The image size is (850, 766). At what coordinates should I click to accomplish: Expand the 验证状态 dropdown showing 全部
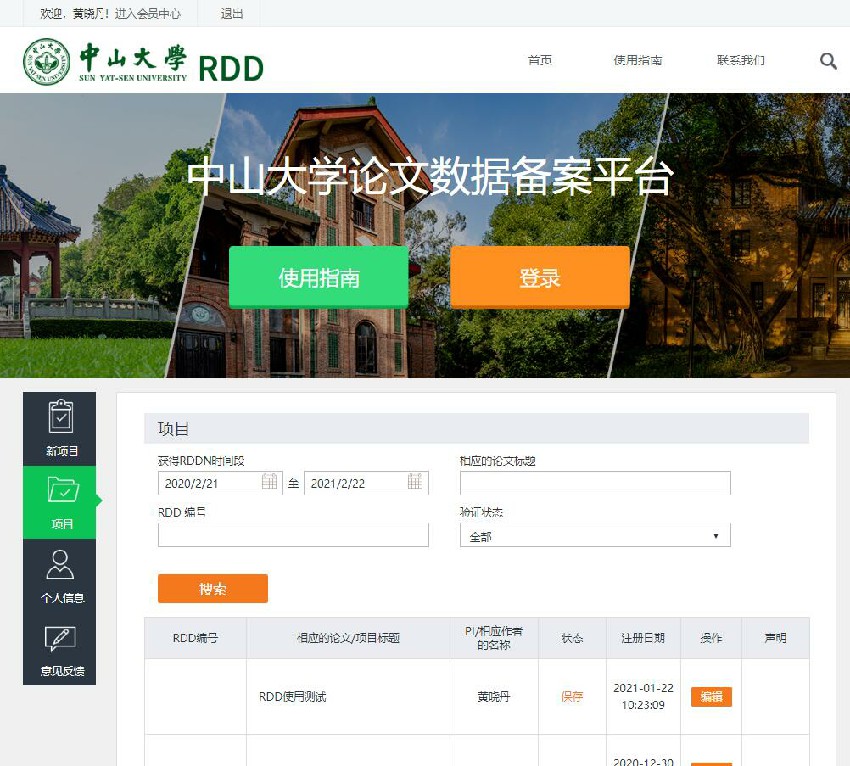(595, 536)
